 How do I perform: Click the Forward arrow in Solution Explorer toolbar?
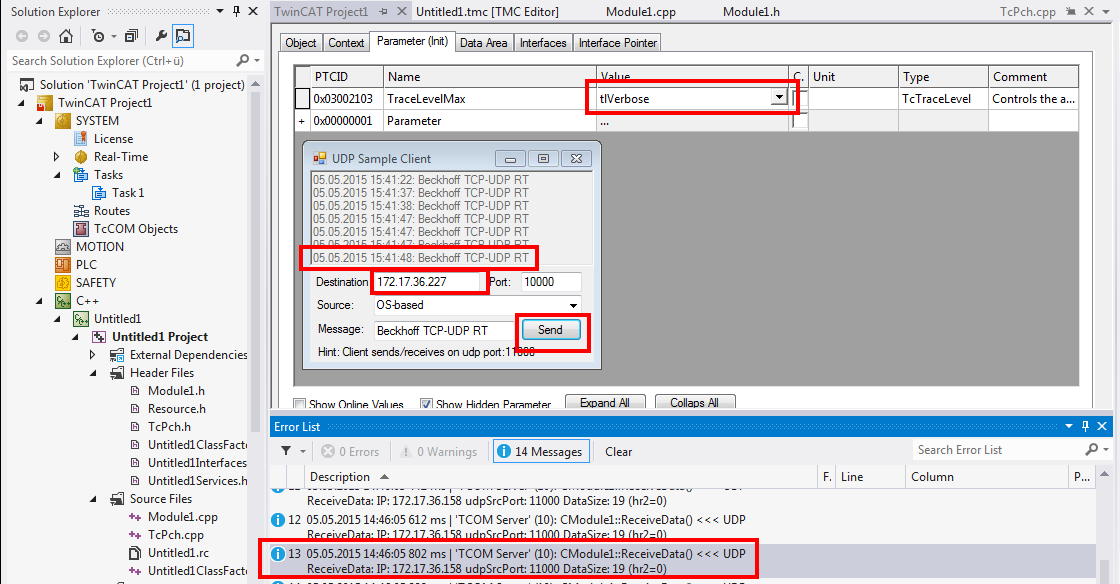point(44,36)
